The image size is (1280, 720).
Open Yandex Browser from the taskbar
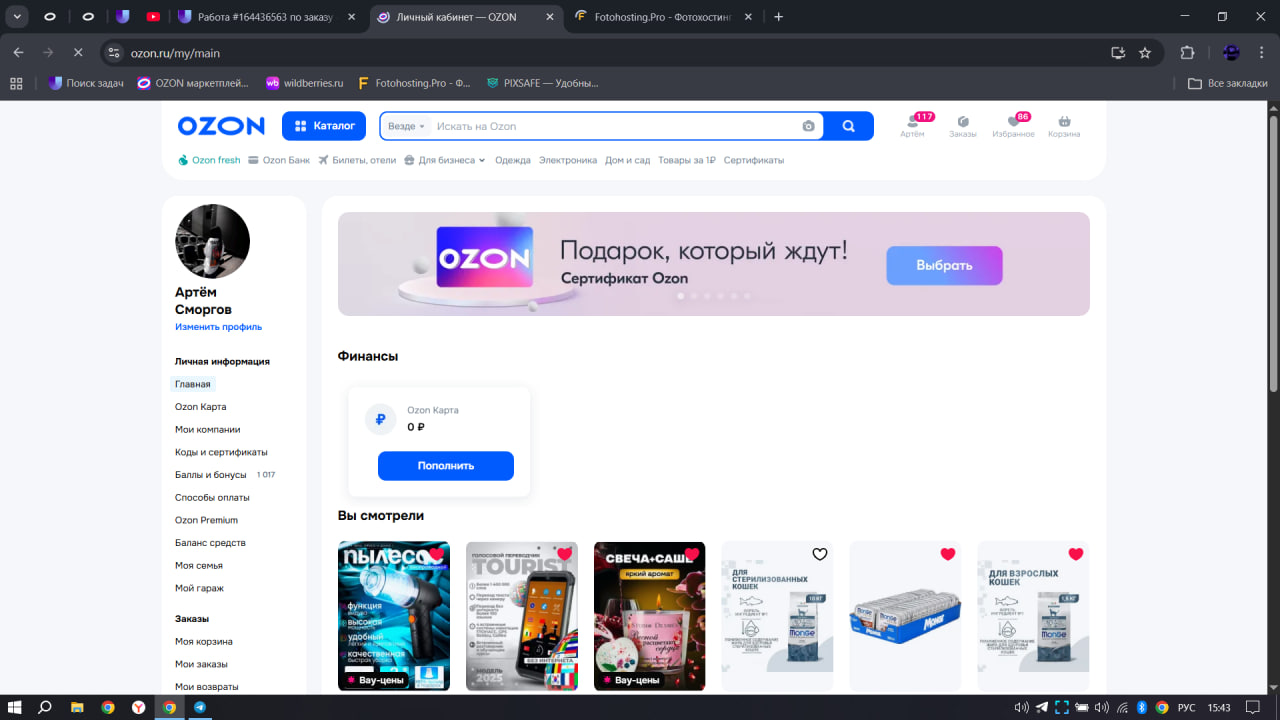138,707
